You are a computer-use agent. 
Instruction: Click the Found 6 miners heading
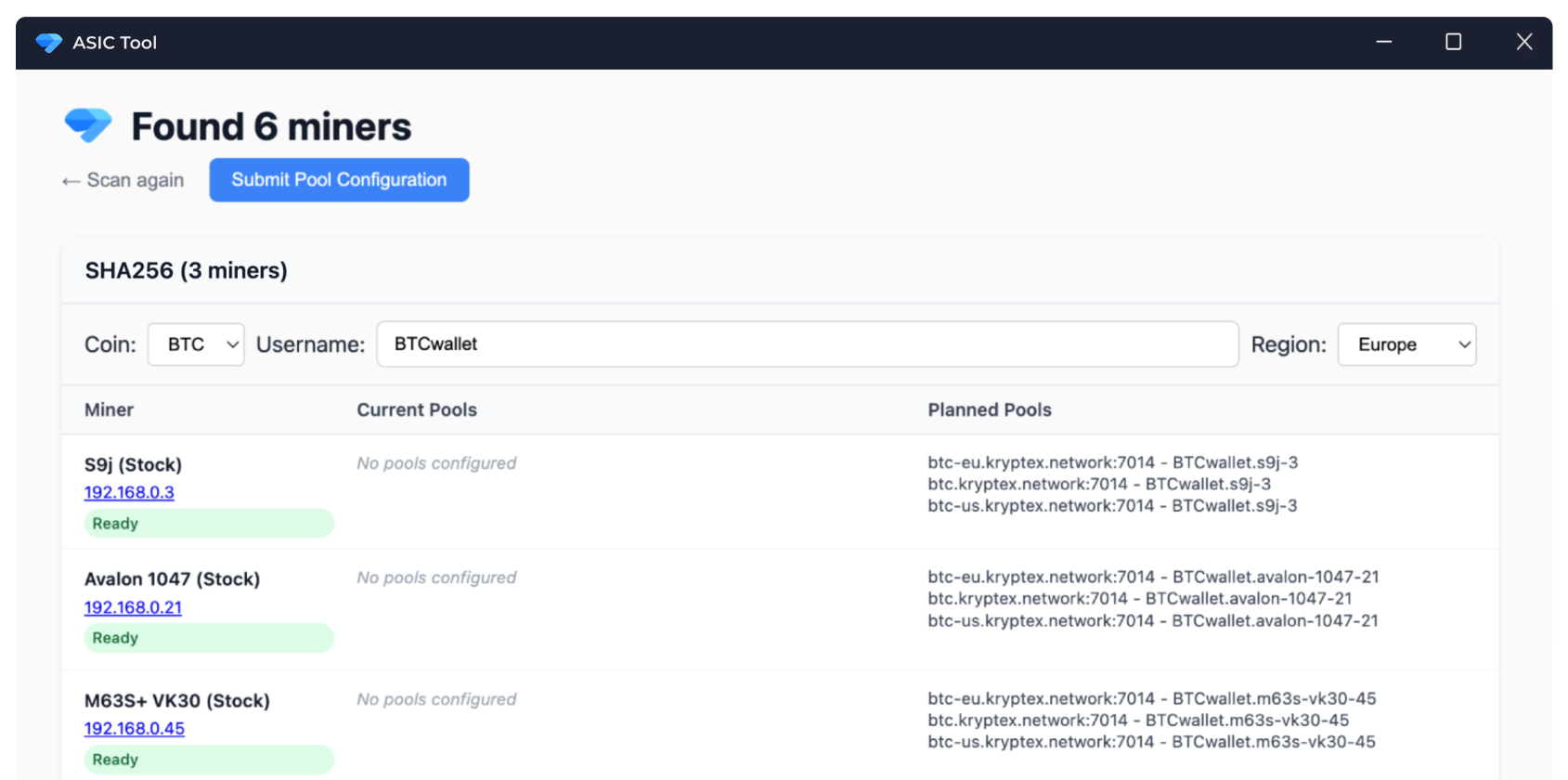271,126
